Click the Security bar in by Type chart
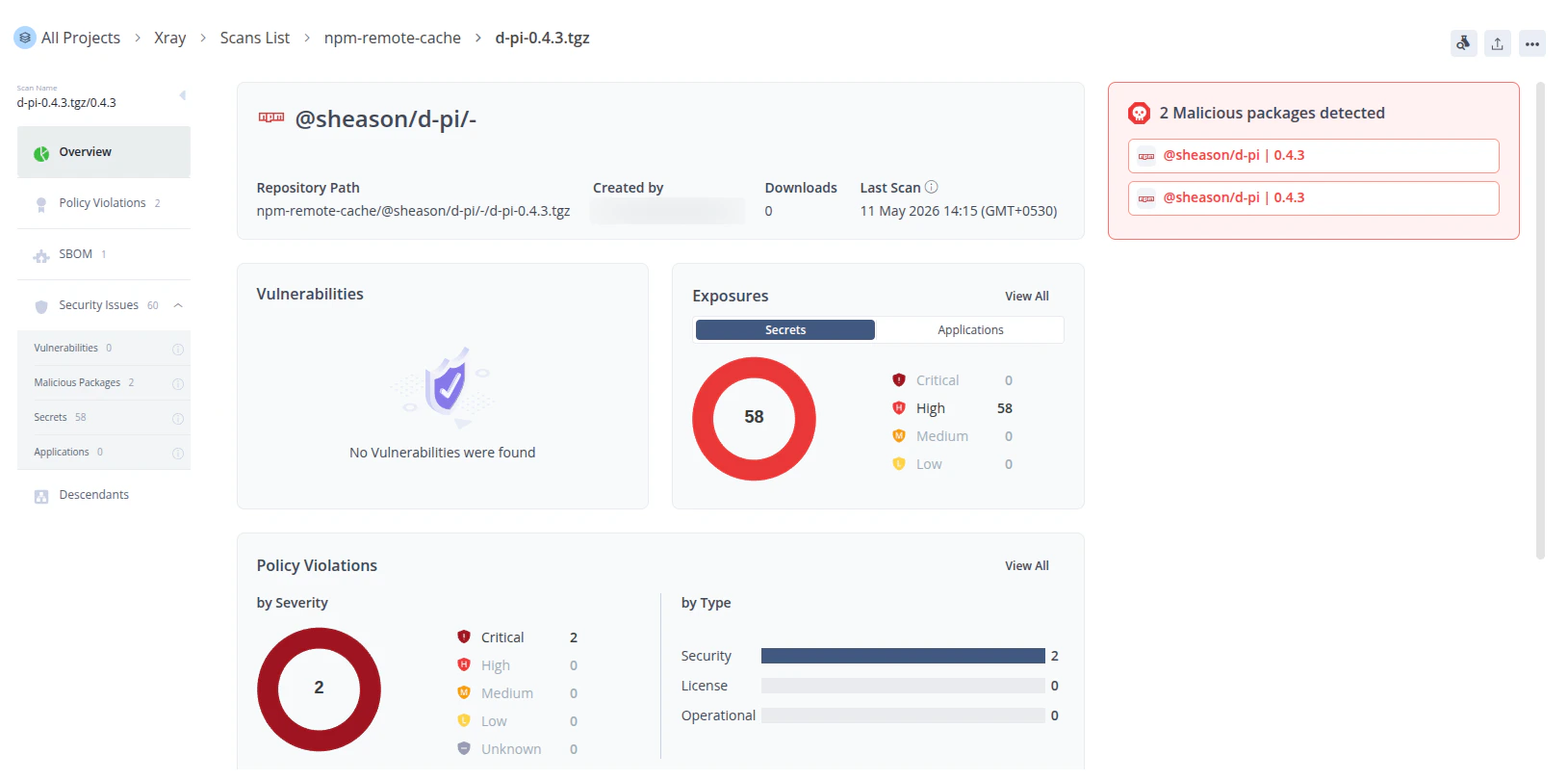The width and height of the screenshot is (1568, 780). [x=903, y=656]
